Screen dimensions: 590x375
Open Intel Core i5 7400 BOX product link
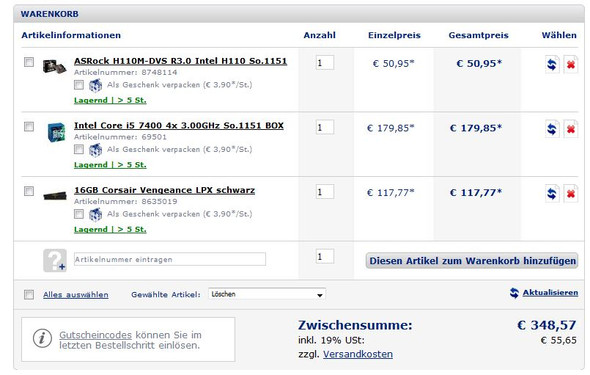[179, 126]
